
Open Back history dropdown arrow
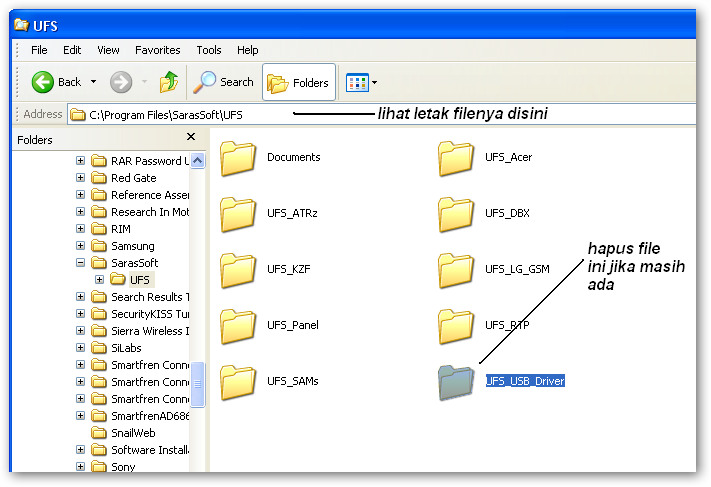[93, 82]
